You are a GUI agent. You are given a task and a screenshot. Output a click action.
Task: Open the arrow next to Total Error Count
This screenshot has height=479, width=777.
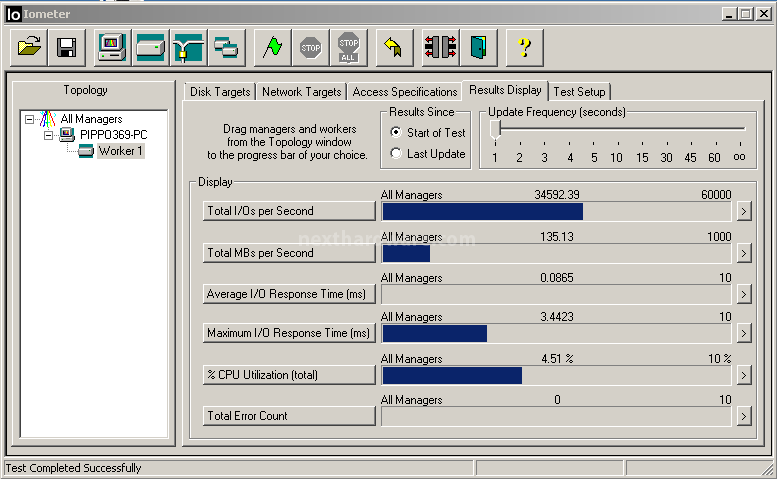(743, 417)
